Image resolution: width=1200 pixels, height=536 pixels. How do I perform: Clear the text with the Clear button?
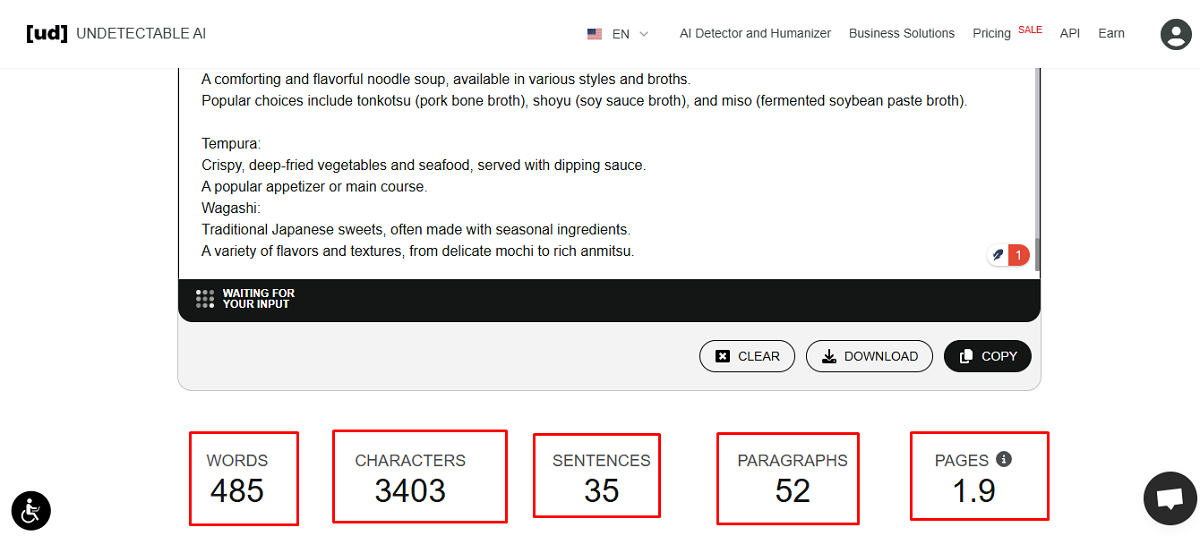coord(747,356)
